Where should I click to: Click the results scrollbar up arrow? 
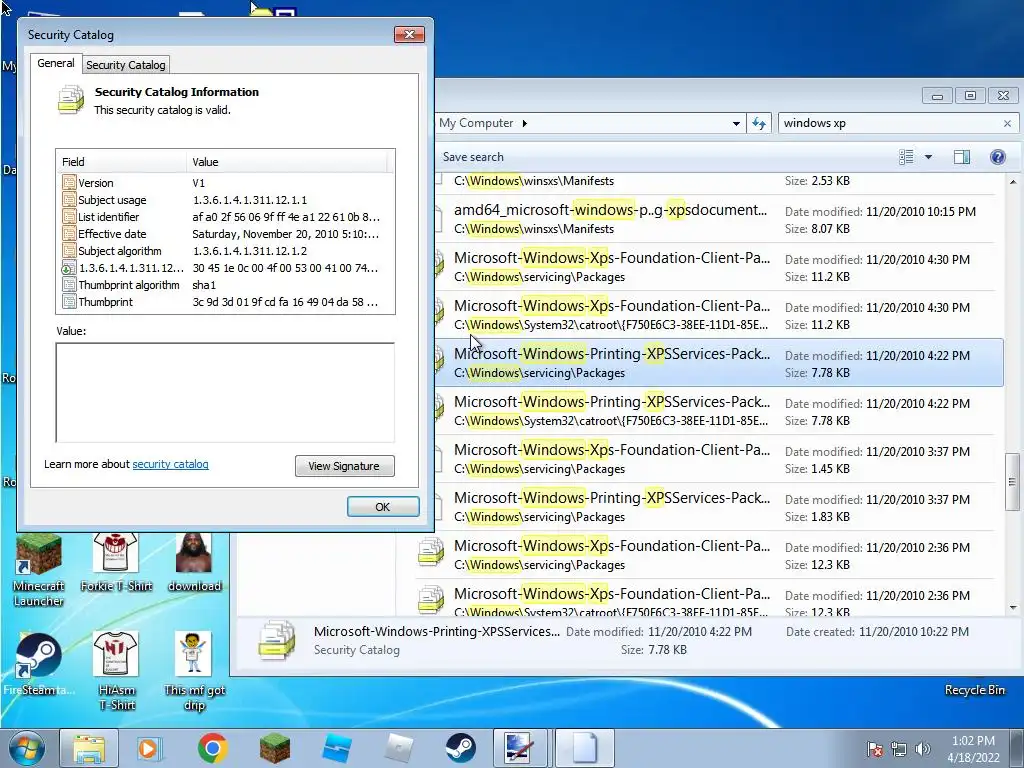click(x=1013, y=182)
